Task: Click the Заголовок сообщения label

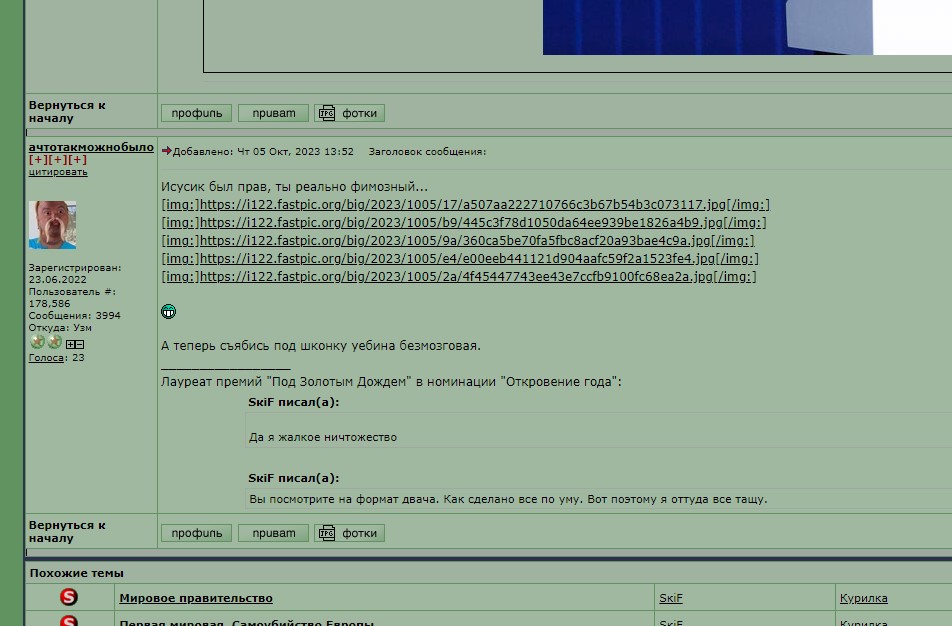Action: [x=427, y=152]
